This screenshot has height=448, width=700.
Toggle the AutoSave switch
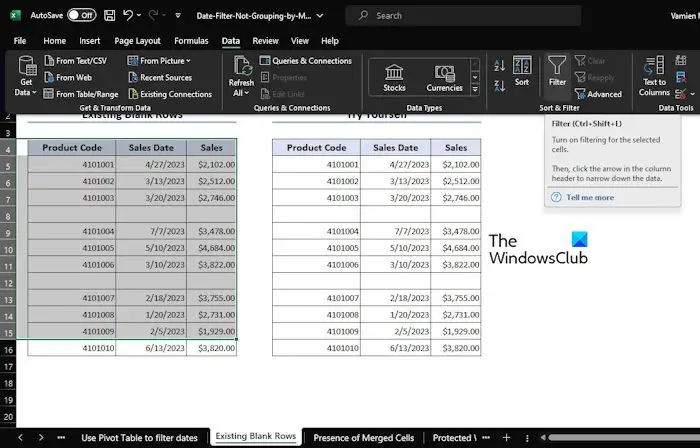(81, 15)
